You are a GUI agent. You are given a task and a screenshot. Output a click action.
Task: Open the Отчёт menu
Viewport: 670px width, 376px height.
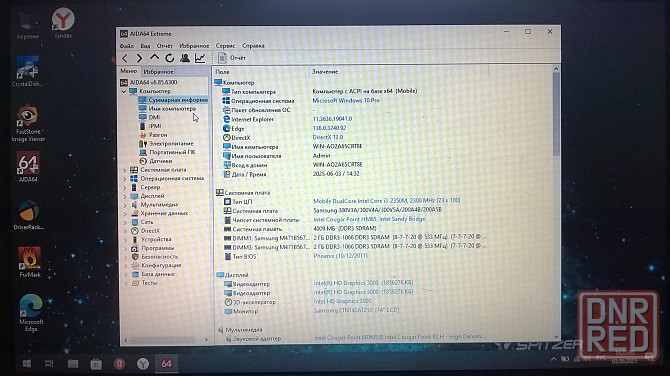165,46
